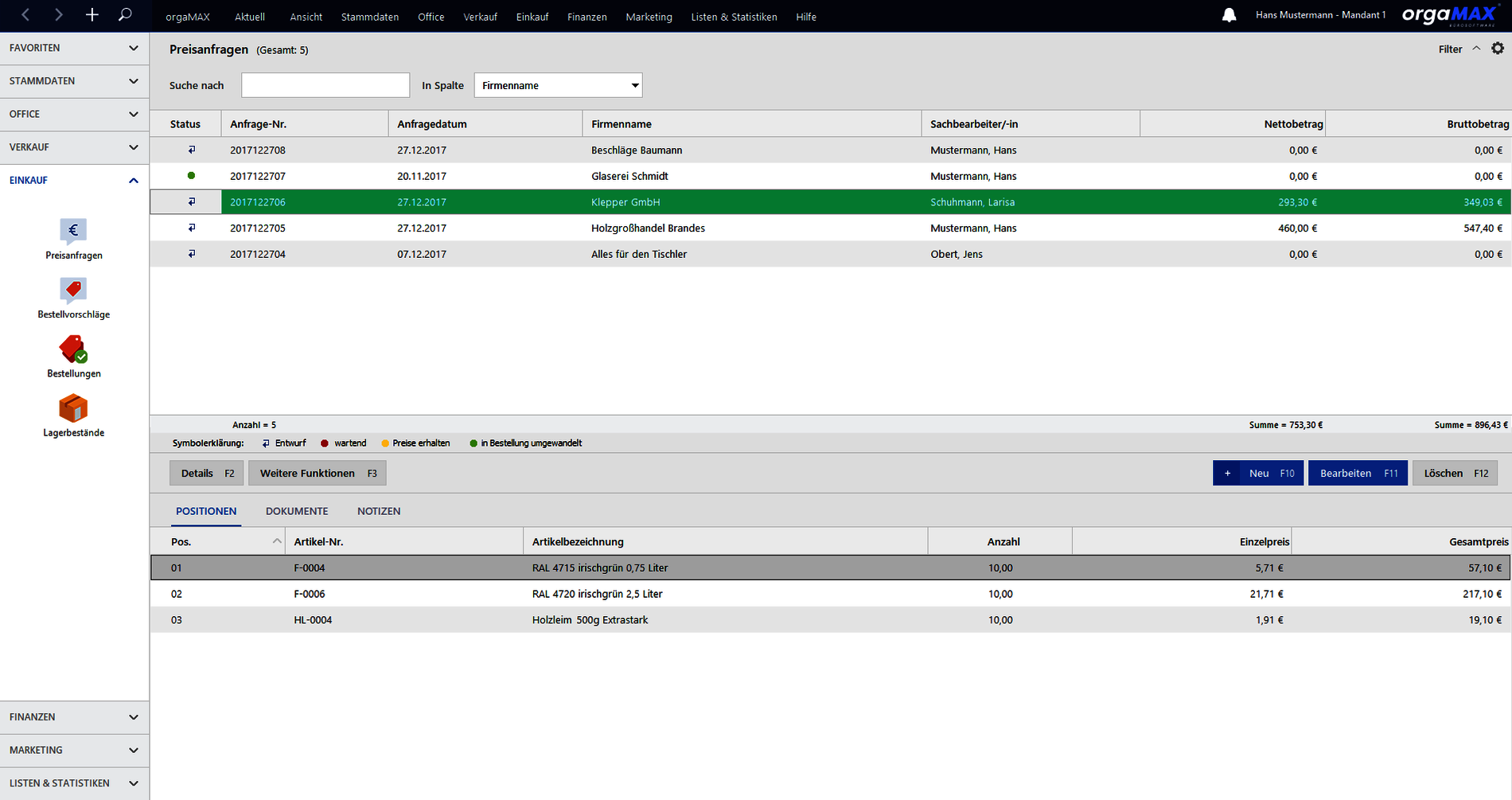The width and height of the screenshot is (1512, 800).
Task: Sort by the Anfragedatum column header
Action: click(x=485, y=124)
